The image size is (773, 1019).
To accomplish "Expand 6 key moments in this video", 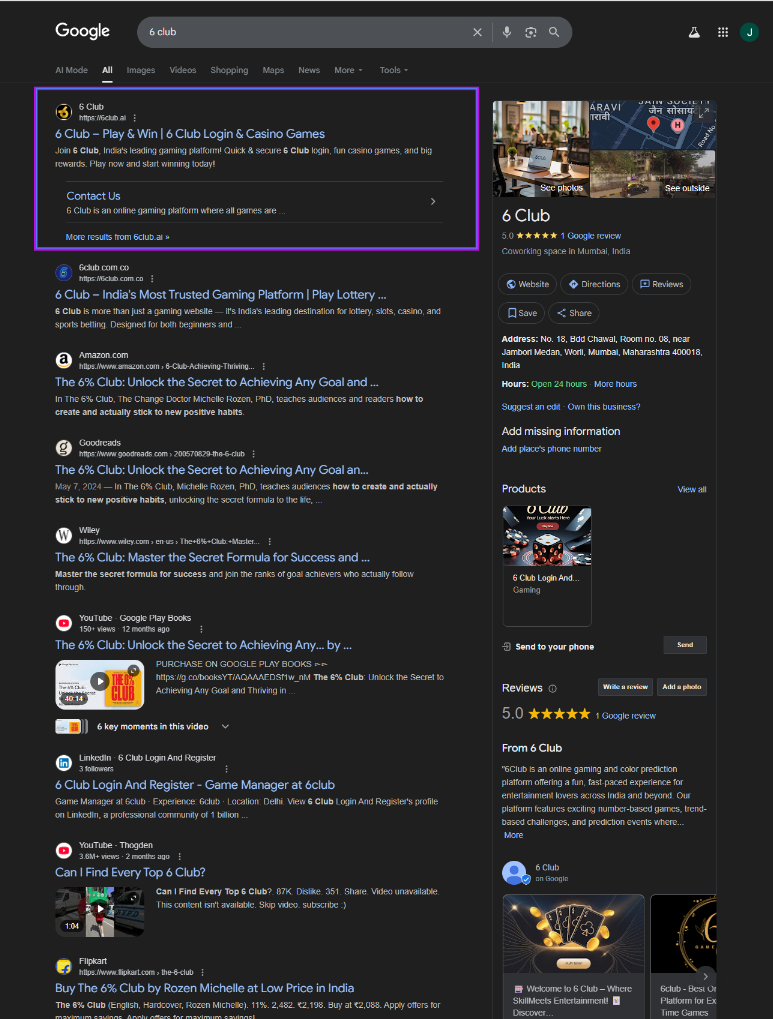I will pyautogui.click(x=225, y=726).
